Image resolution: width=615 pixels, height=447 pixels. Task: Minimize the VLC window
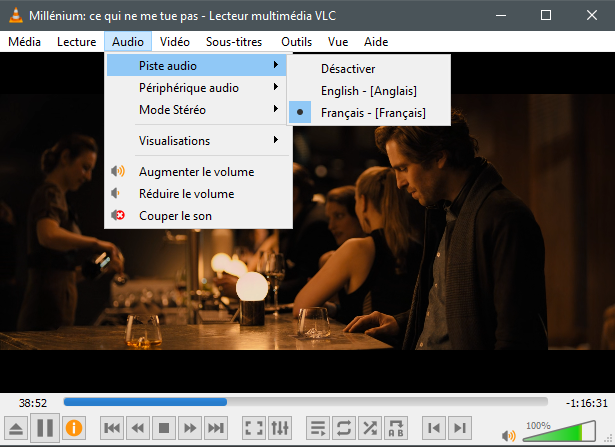point(501,15)
